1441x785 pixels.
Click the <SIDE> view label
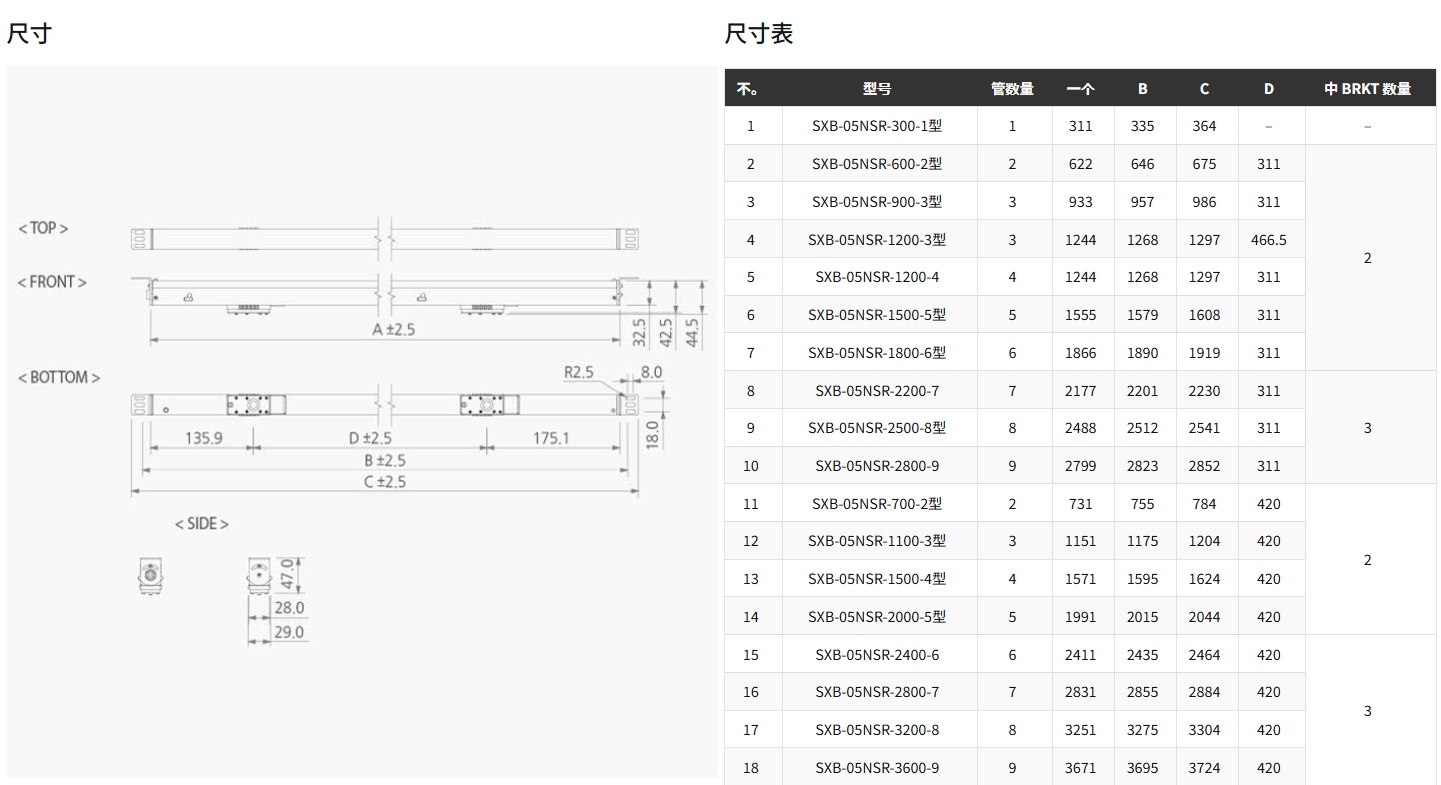pos(202,524)
